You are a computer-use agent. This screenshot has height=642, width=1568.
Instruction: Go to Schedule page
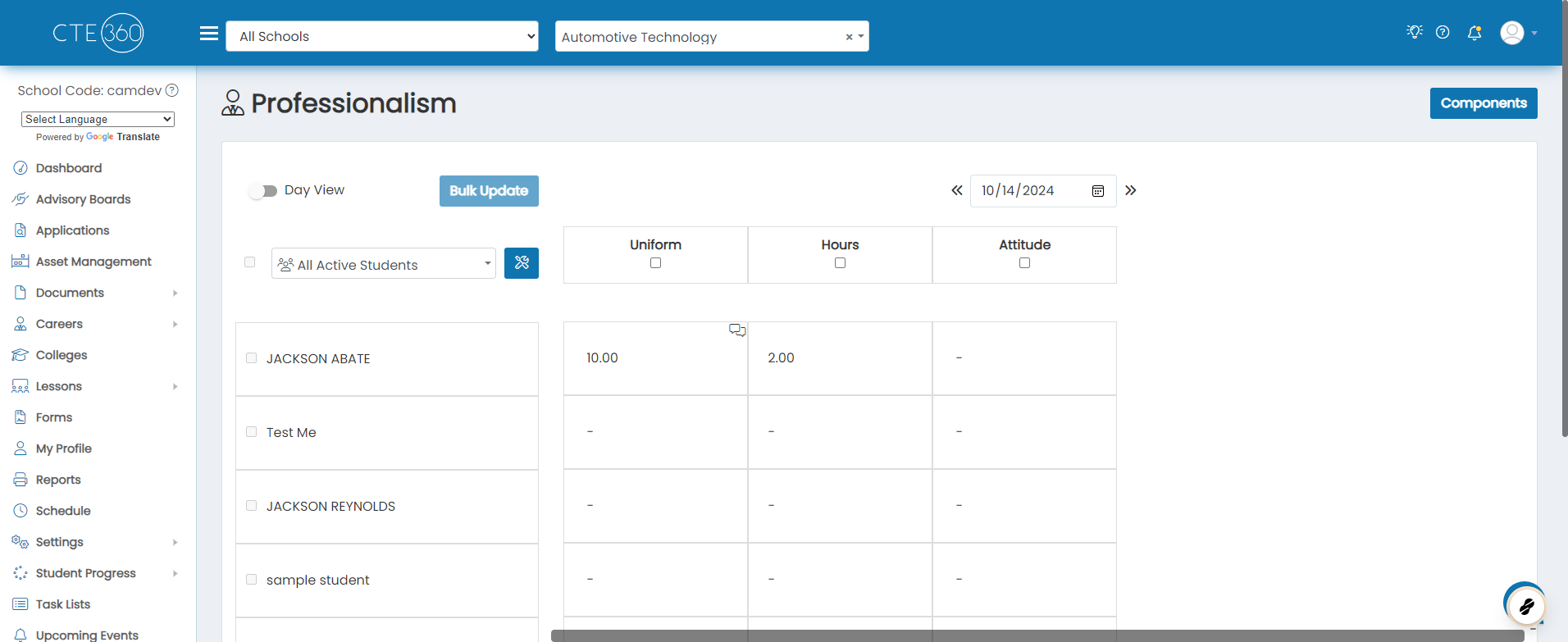[63, 511]
